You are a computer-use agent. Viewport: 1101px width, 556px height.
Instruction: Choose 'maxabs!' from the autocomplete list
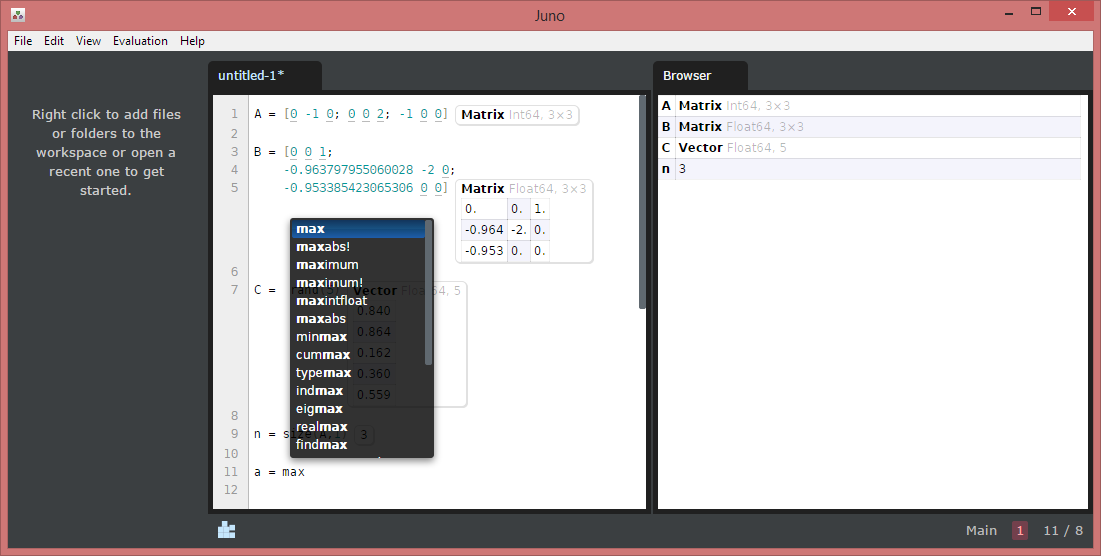click(x=358, y=246)
